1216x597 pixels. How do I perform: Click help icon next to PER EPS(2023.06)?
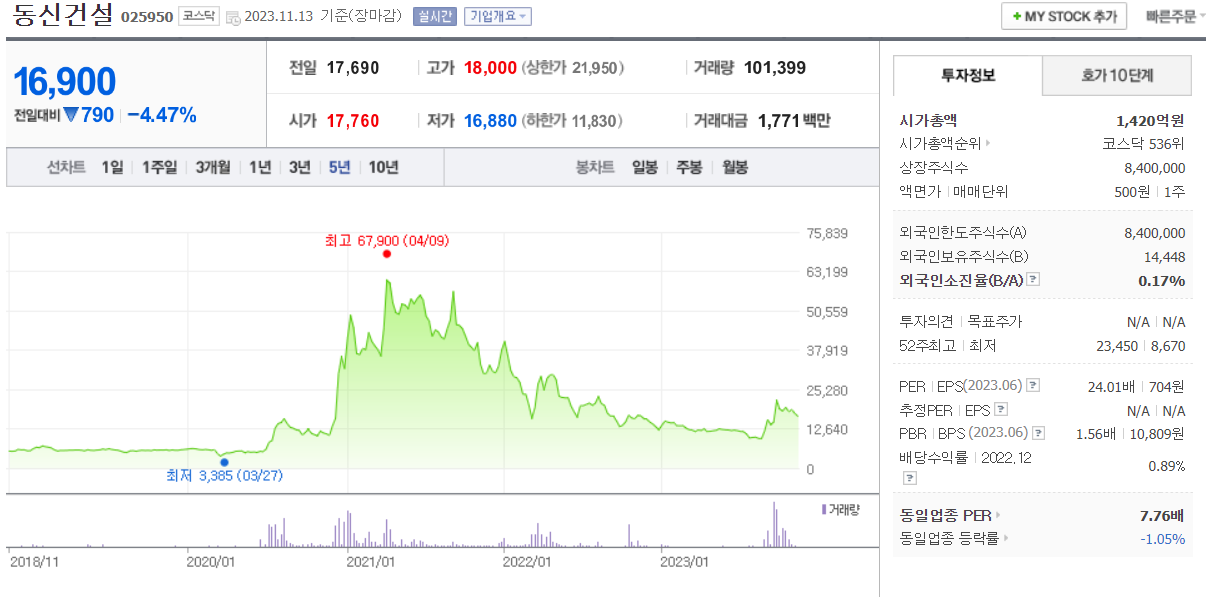pos(1033,386)
